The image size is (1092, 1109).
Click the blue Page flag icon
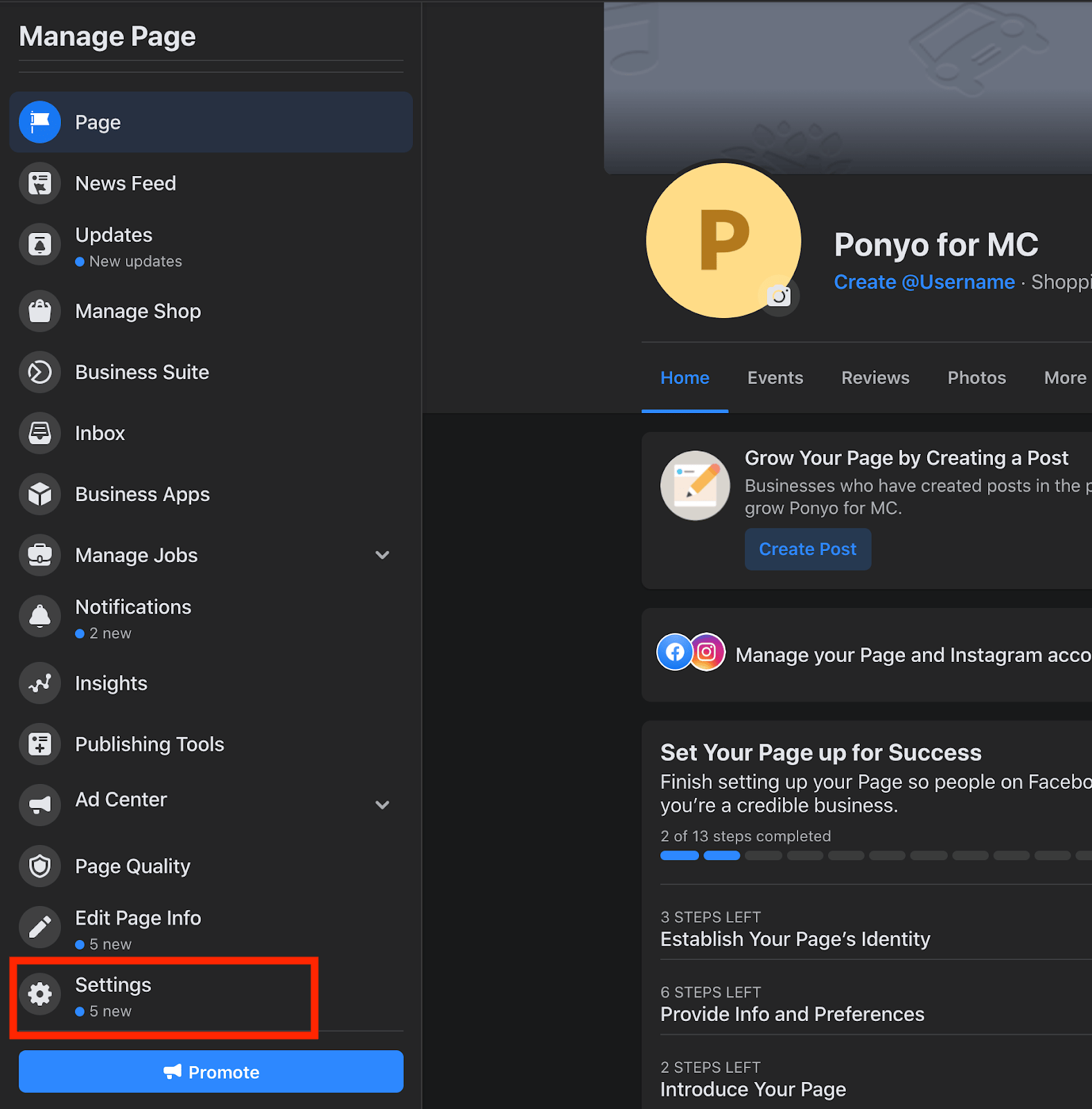[39, 122]
